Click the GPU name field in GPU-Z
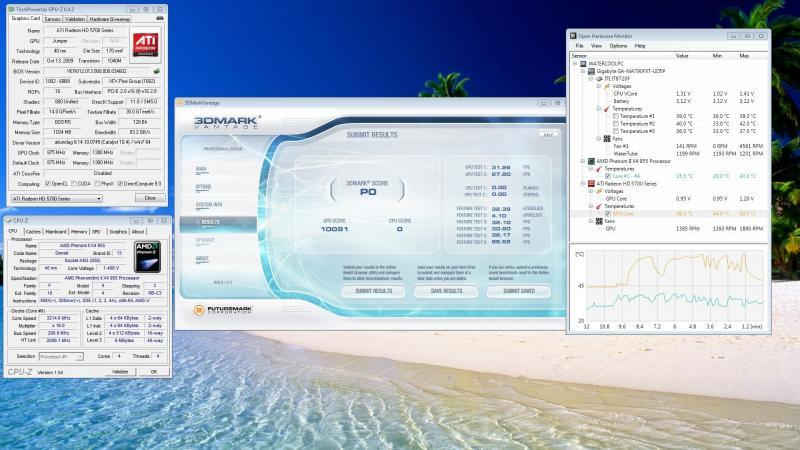The width and height of the screenshot is (800, 450). pos(85,31)
